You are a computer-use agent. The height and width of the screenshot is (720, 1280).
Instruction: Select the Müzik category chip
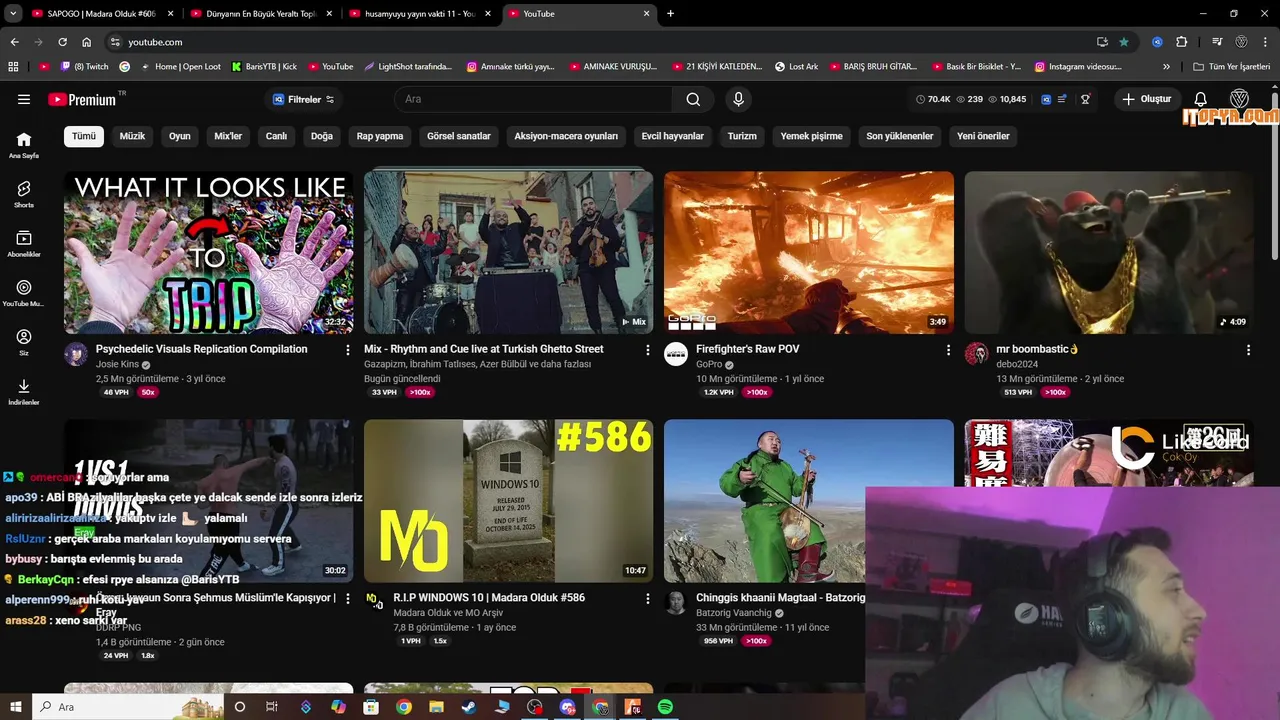[132, 136]
